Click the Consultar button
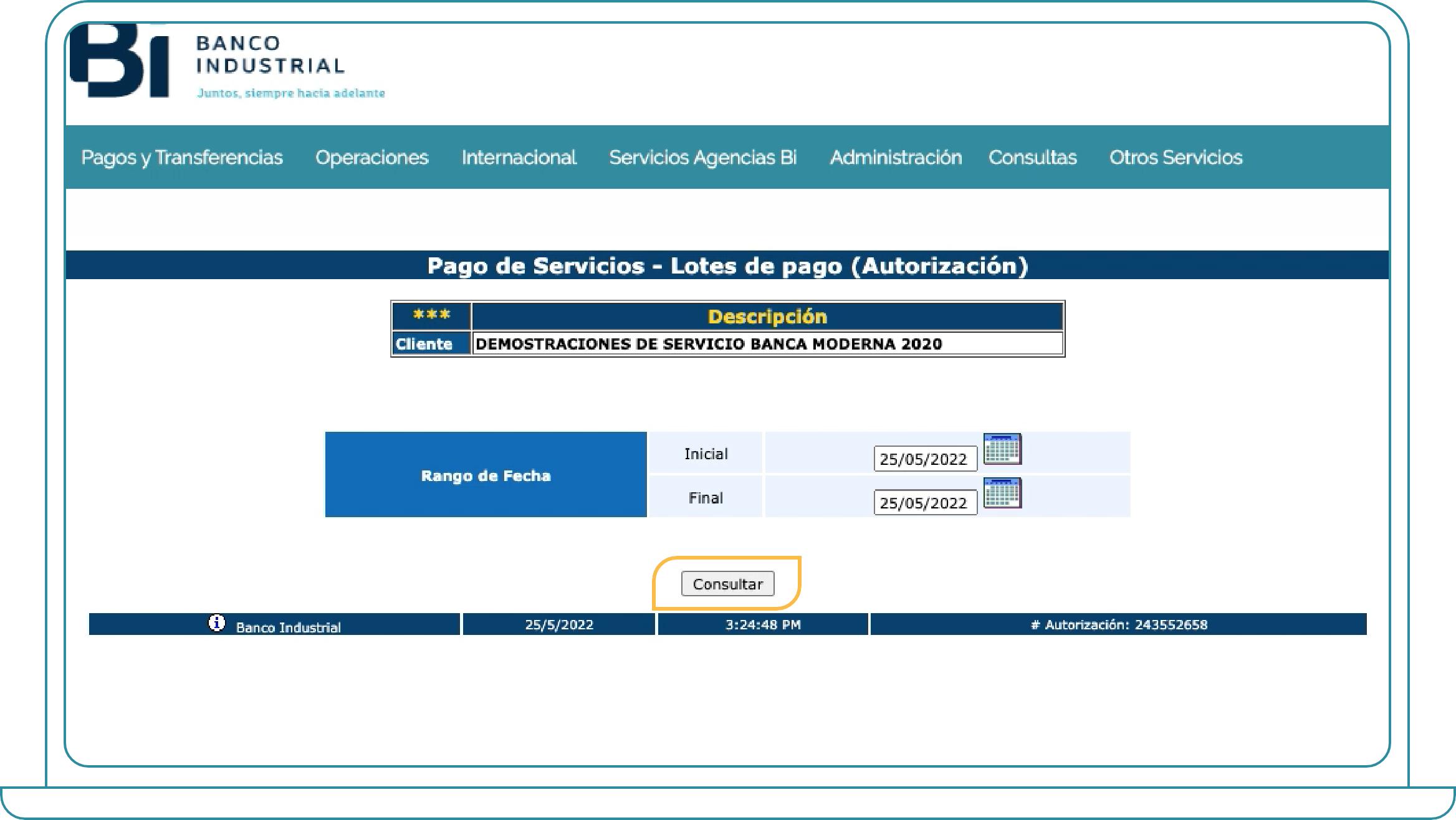Screen dimensions: 1456x820 coord(728,584)
